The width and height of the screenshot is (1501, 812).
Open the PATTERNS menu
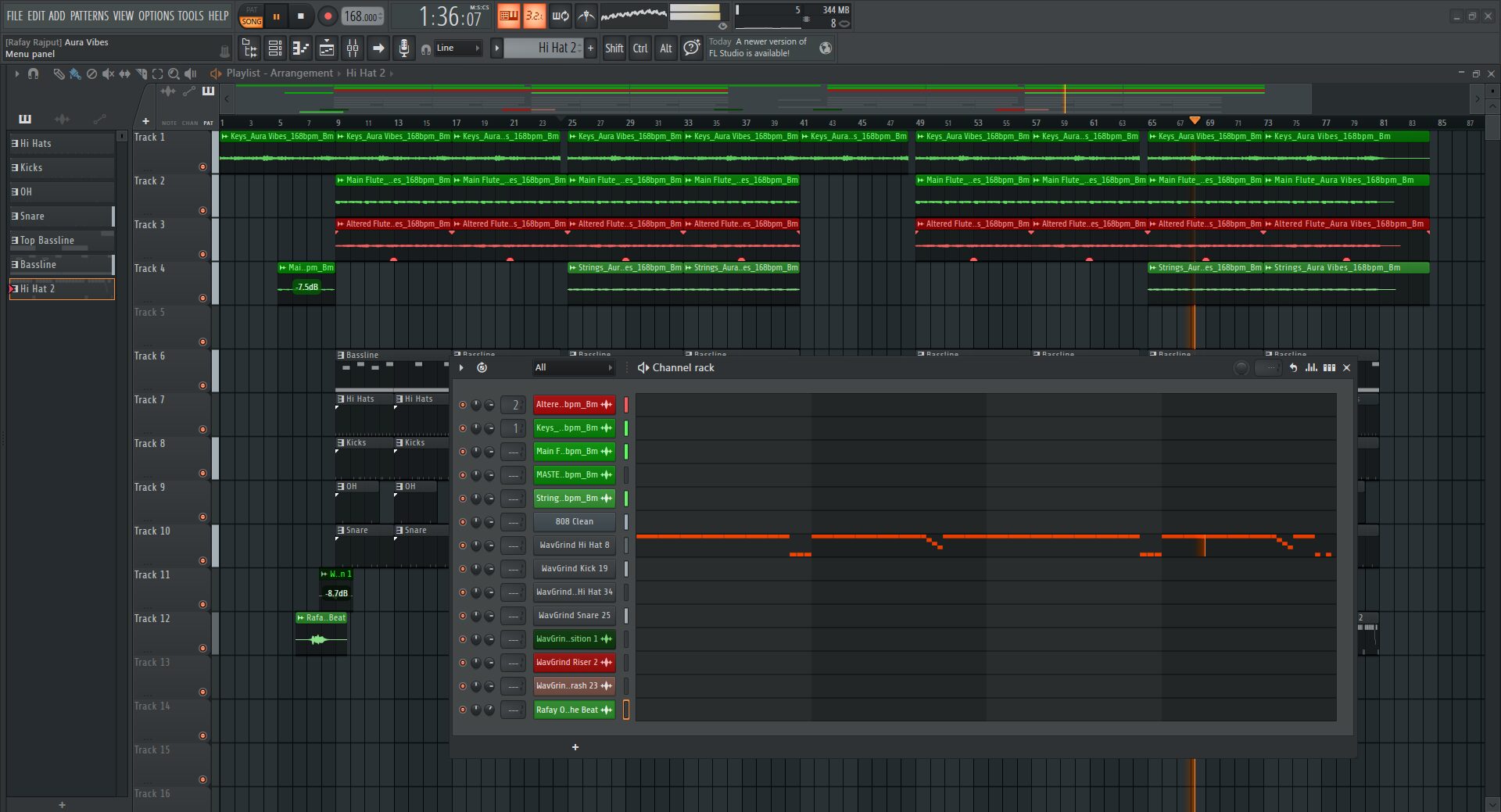[x=89, y=16]
